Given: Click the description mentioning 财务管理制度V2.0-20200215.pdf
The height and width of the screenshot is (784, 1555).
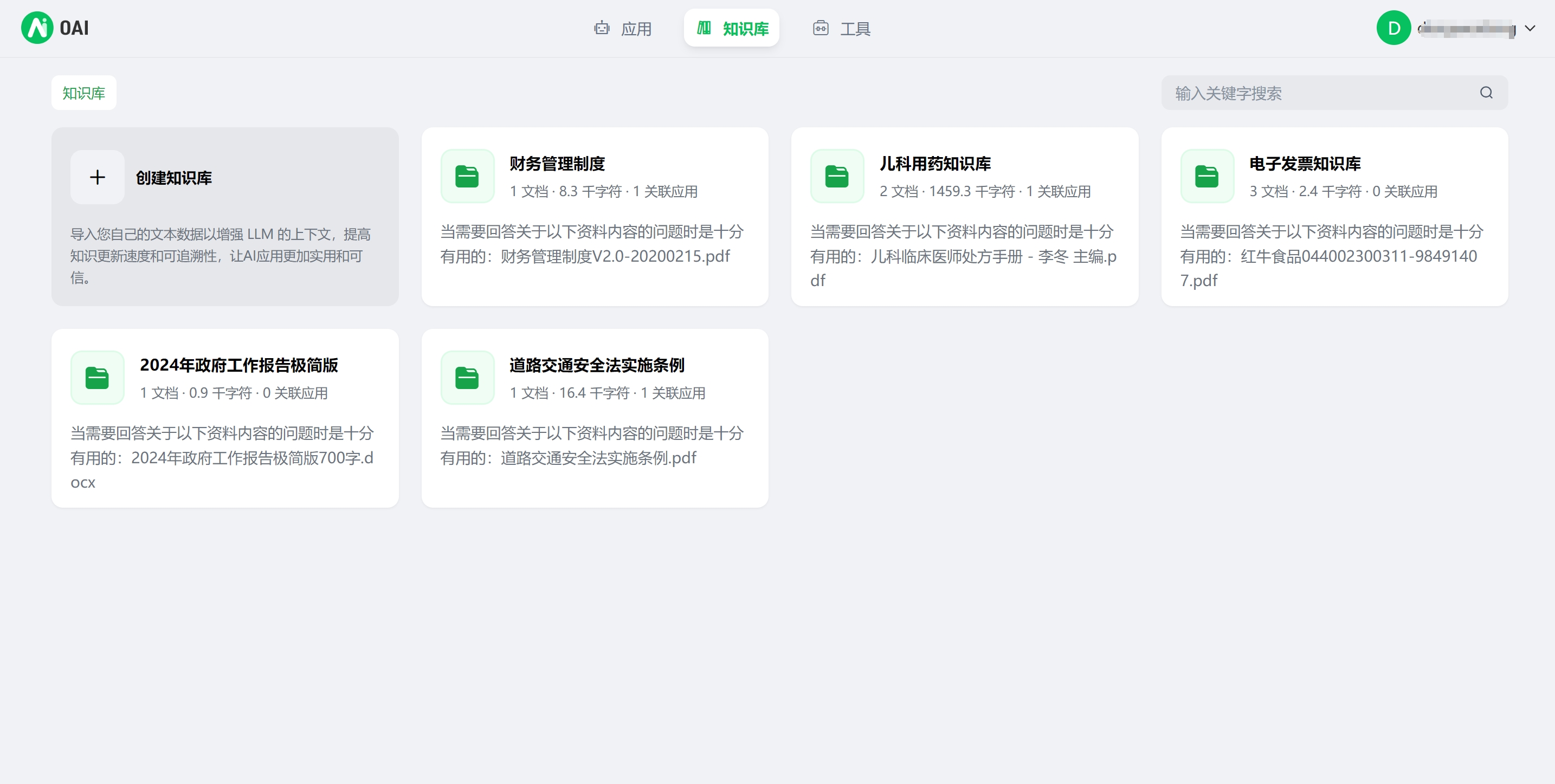Looking at the screenshot, I should click(x=592, y=244).
